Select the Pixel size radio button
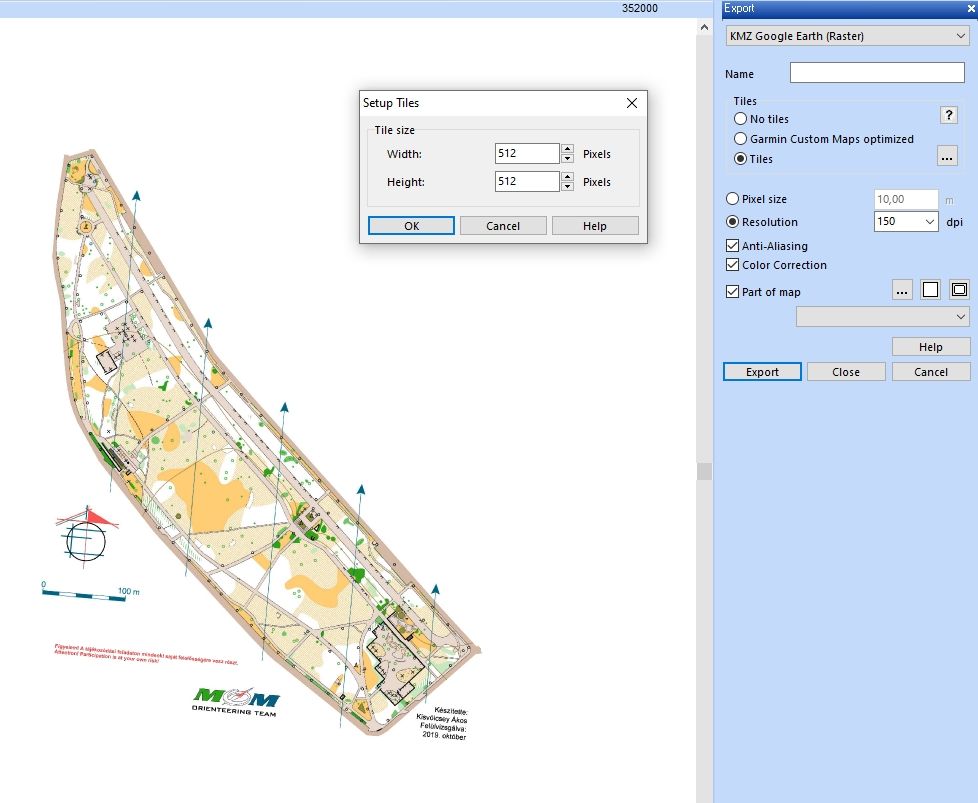Image resolution: width=978 pixels, height=803 pixels. click(x=733, y=199)
